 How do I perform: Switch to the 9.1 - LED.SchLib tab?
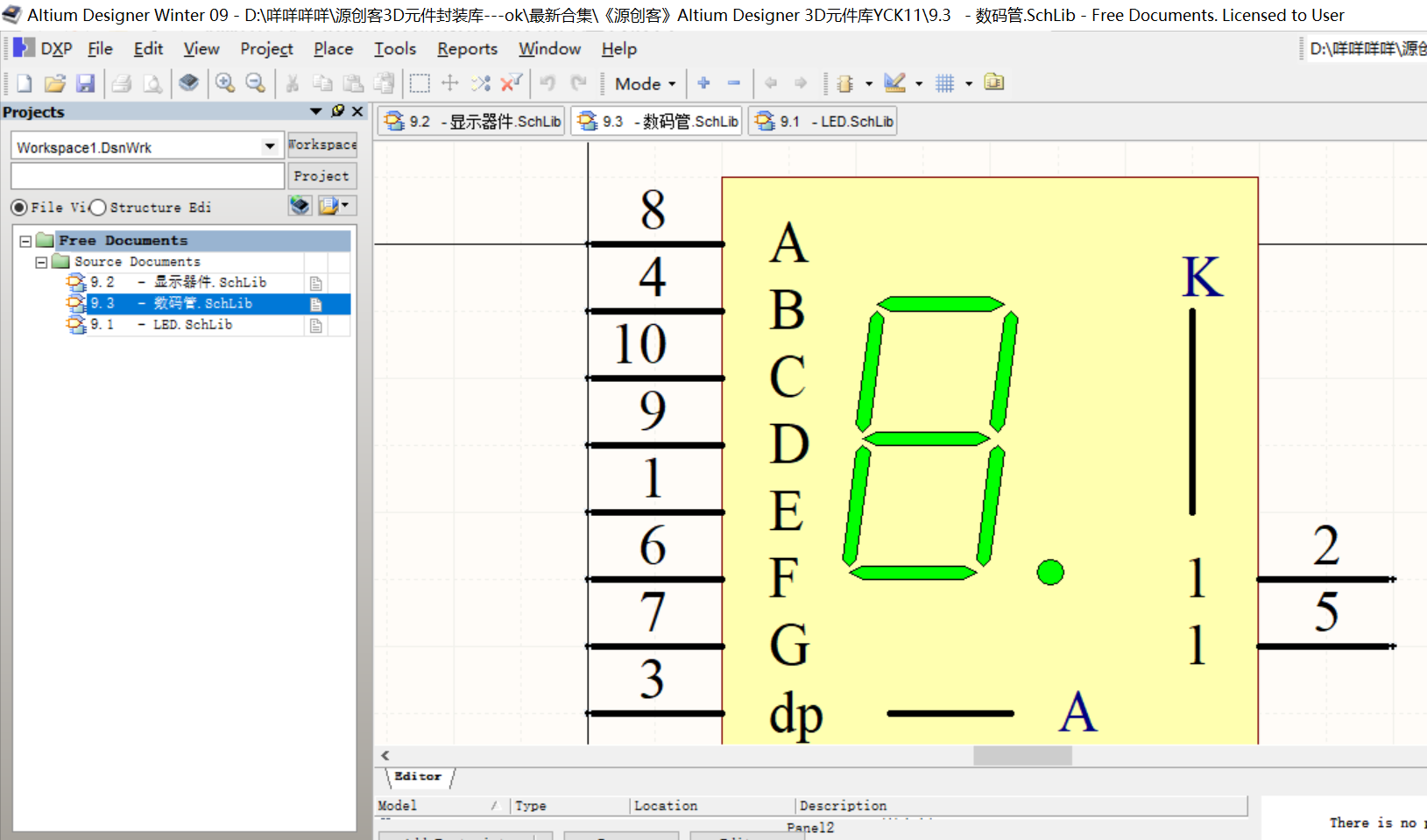824,121
